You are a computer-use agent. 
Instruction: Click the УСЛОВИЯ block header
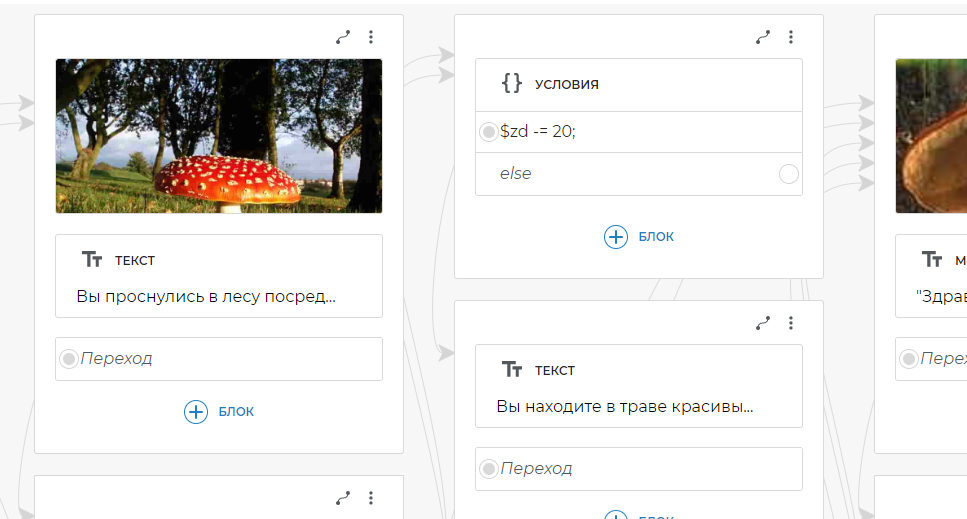click(x=639, y=85)
